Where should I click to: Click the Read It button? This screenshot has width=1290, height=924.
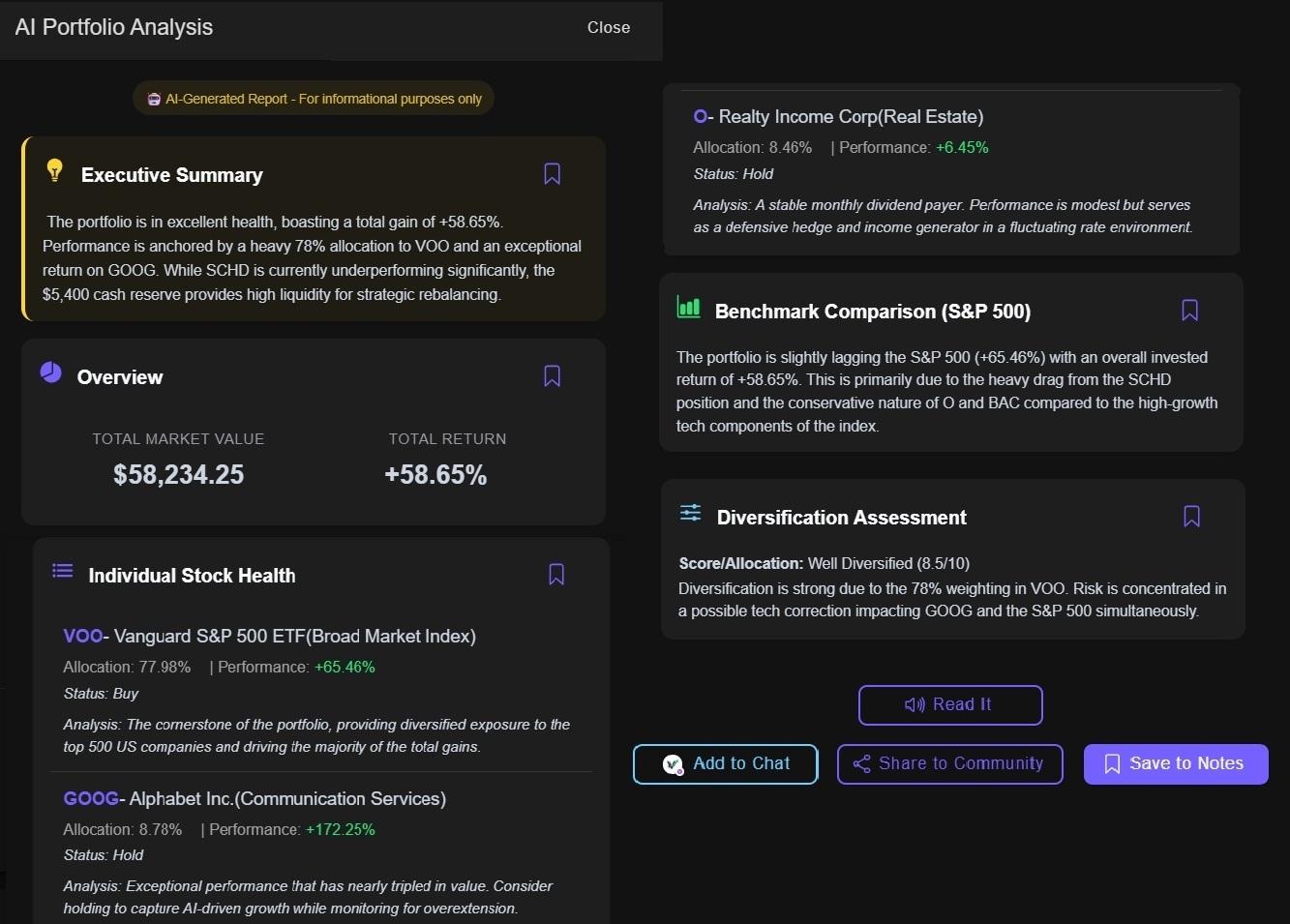click(950, 705)
